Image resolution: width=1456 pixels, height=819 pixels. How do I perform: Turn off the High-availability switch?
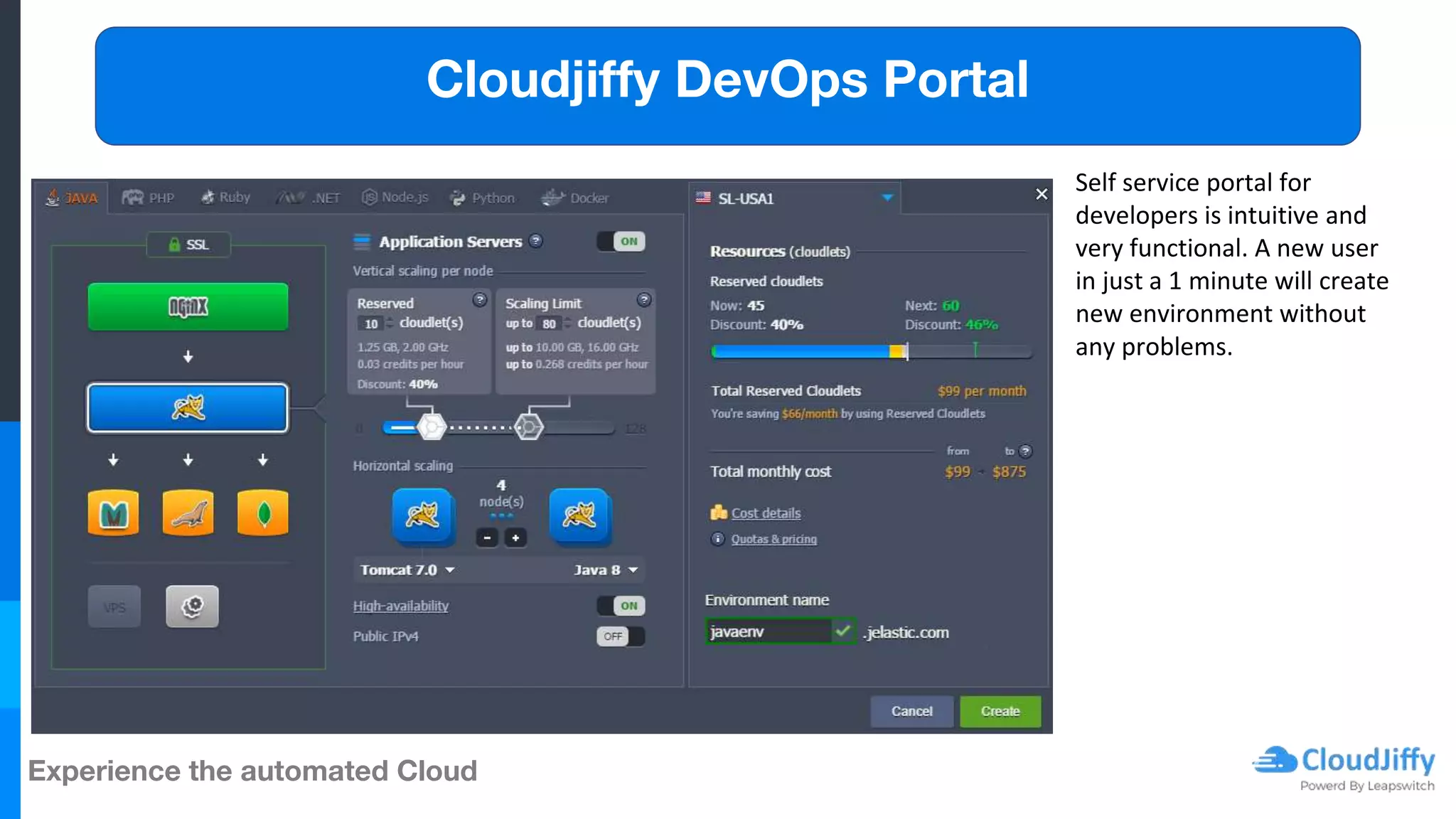point(621,606)
